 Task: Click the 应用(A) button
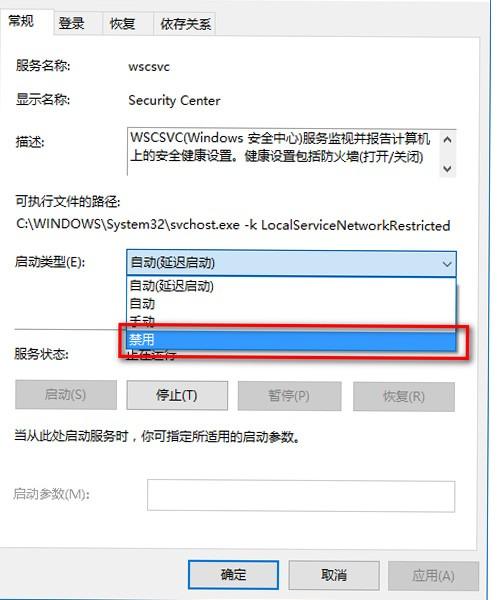[433, 576]
